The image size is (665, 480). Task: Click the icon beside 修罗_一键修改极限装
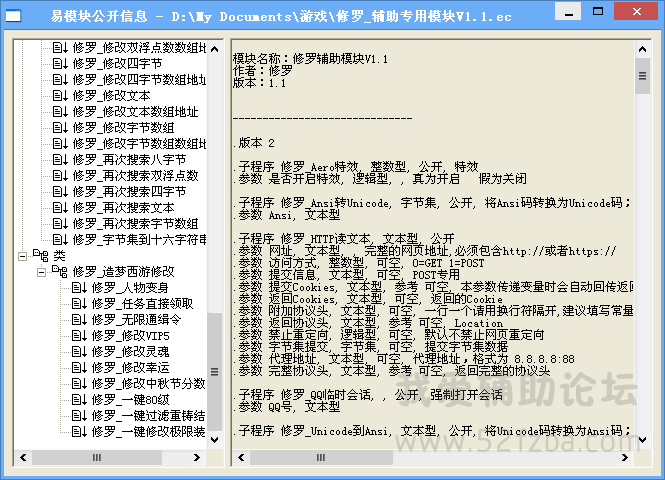[x=79, y=431]
